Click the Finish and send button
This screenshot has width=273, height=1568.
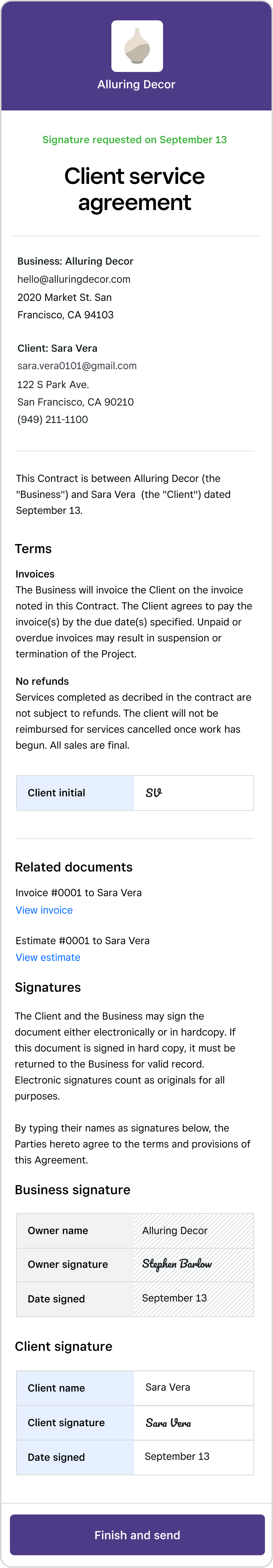coord(137,1535)
